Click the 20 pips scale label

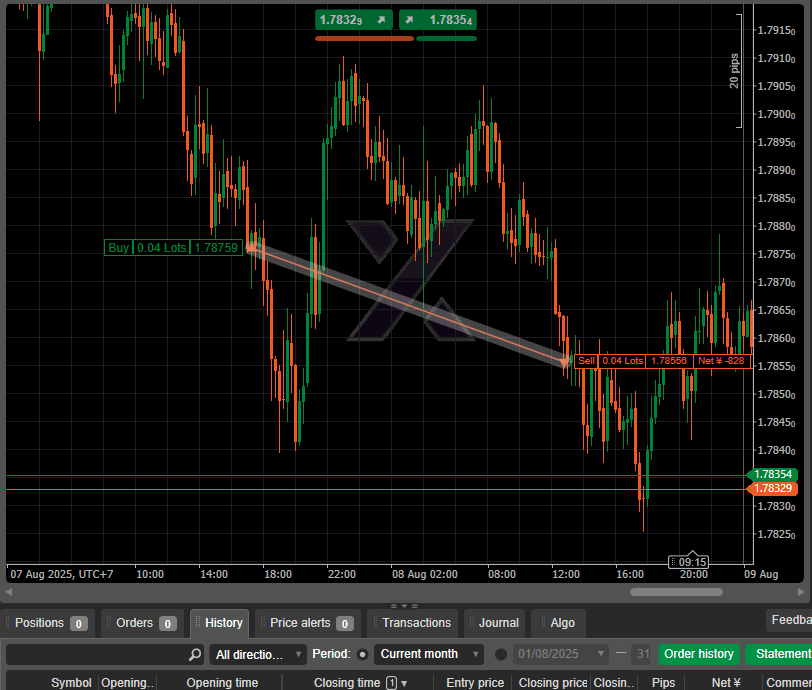[x=734, y=71]
